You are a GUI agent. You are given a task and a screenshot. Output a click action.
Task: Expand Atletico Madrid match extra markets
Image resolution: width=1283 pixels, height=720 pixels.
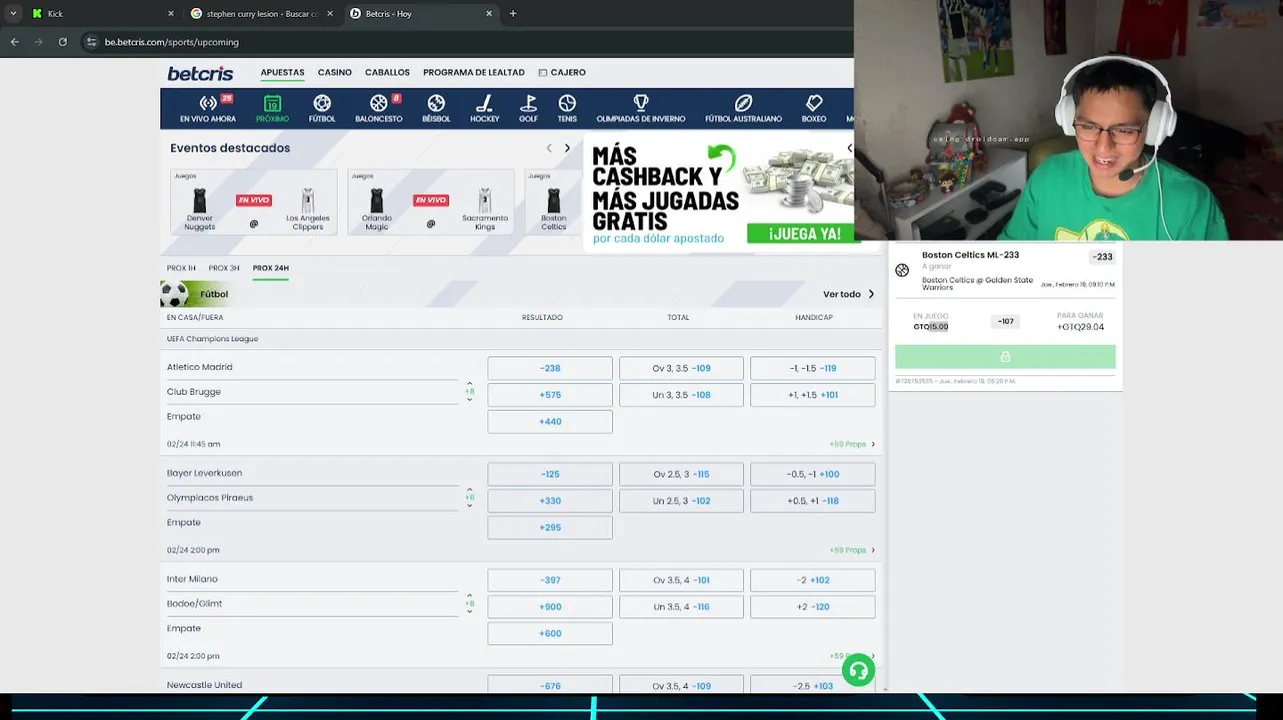[469, 391]
